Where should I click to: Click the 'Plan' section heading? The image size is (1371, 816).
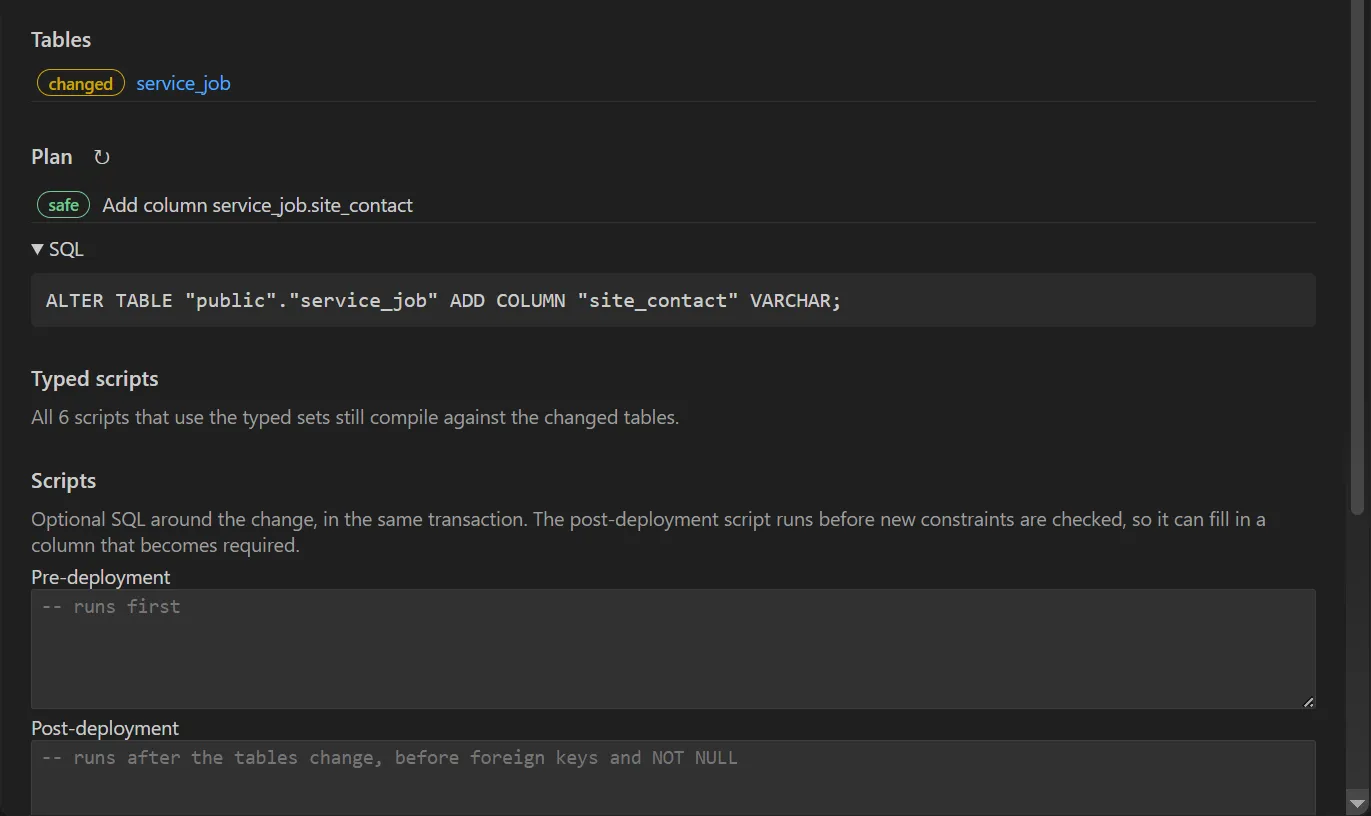(x=52, y=157)
